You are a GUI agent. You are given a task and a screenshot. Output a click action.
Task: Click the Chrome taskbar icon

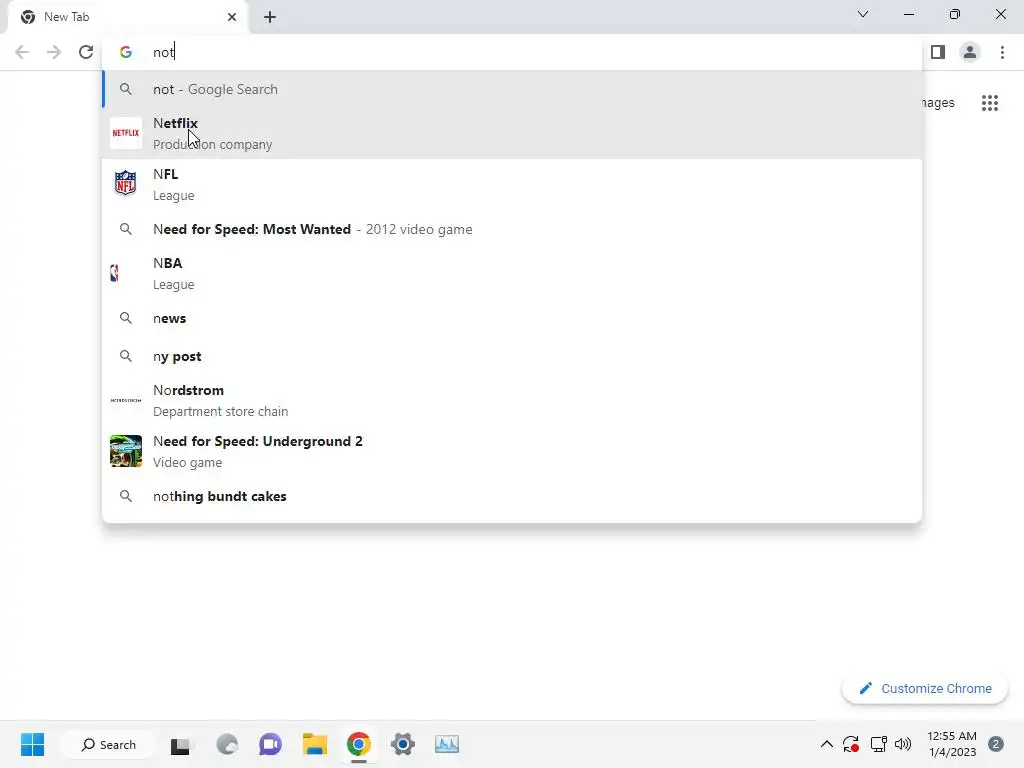click(x=359, y=744)
